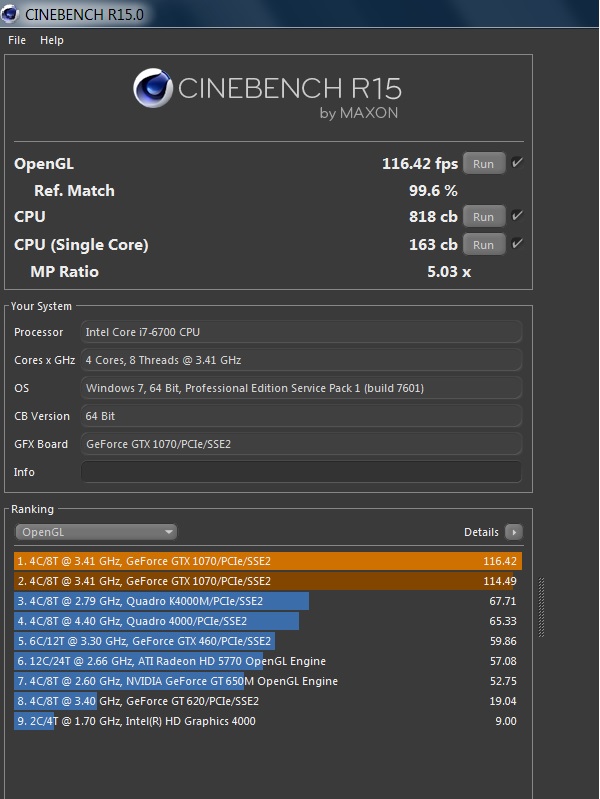This screenshot has width=600, height=799.
Task: Select ranking entry 2 scoring 114.49
Action: pyautogui.click(x=268, y=581)
